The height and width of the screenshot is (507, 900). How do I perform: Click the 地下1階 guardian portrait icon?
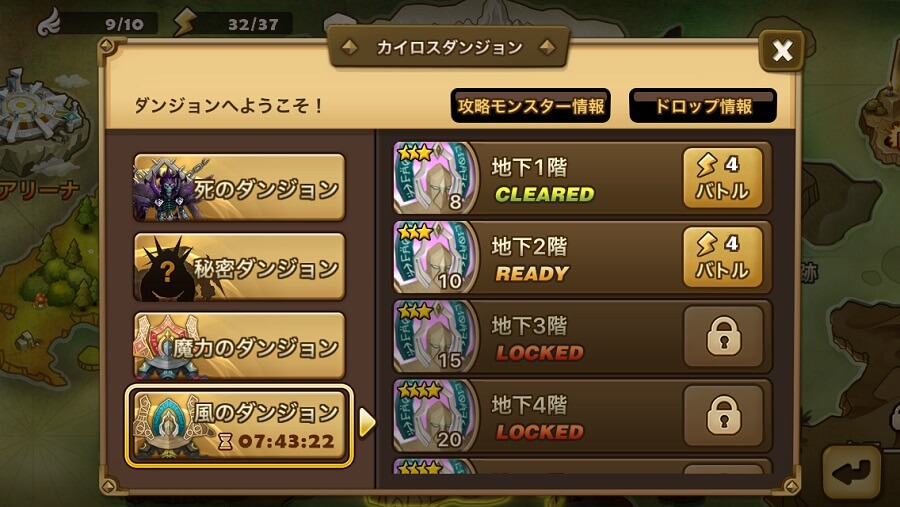coord(435,177)
